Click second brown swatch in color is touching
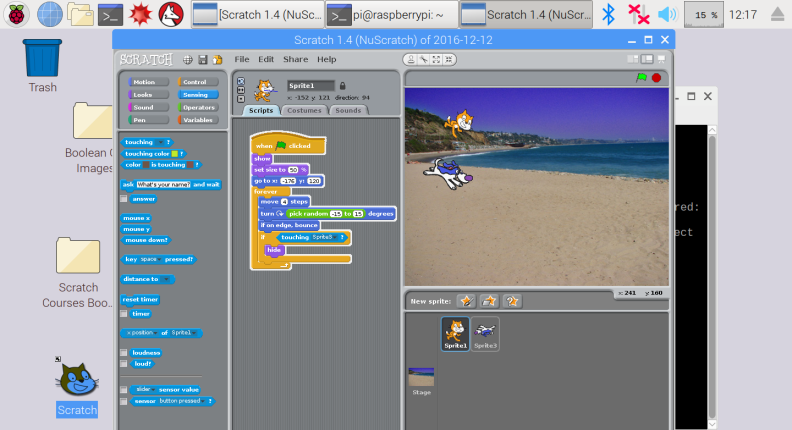 pos(190,165)
